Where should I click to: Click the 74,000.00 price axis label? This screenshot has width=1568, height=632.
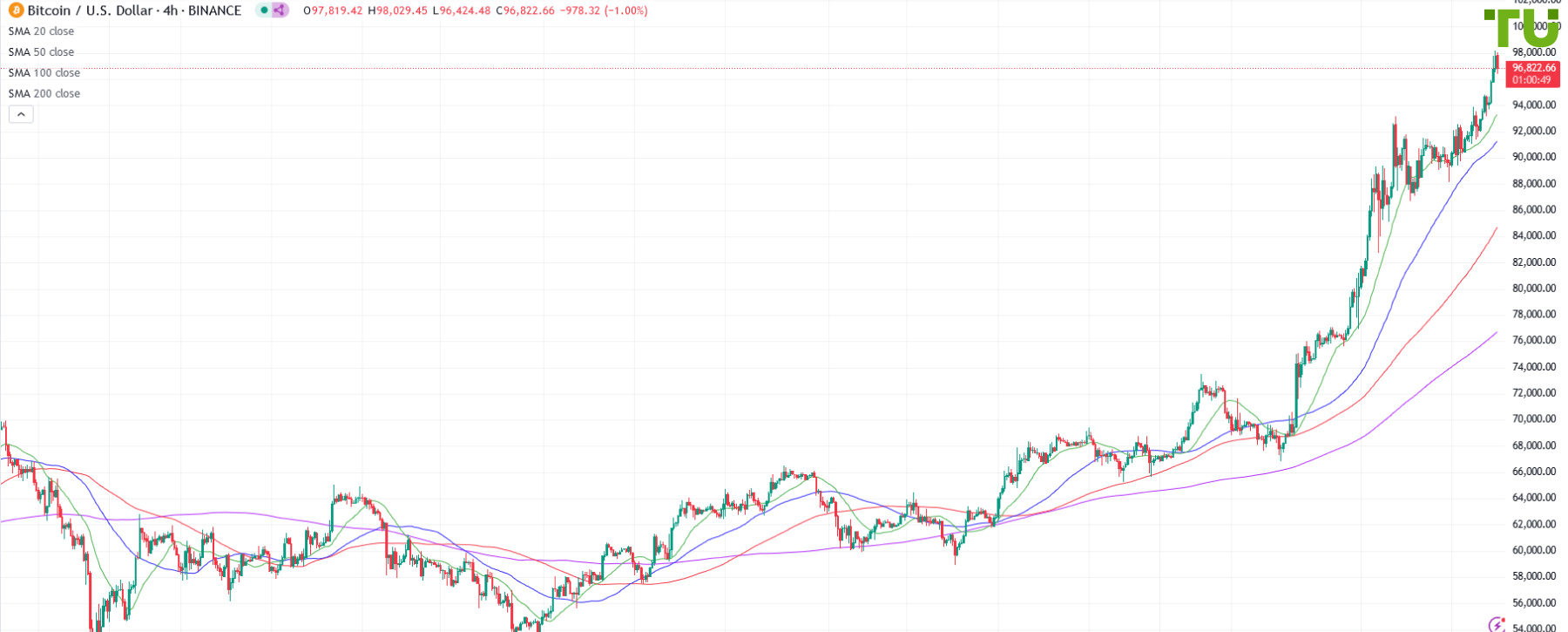coord(1534,366)
